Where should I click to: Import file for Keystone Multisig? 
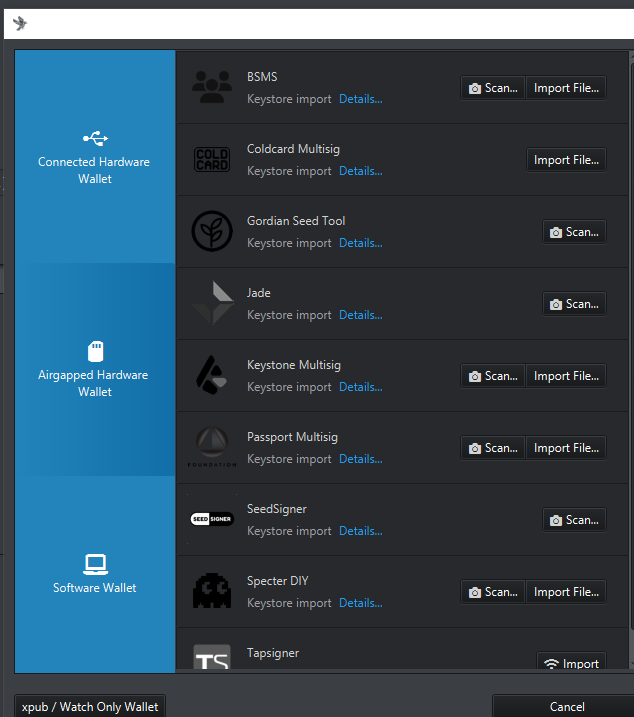pyautogui.click(x=566, y=376)
